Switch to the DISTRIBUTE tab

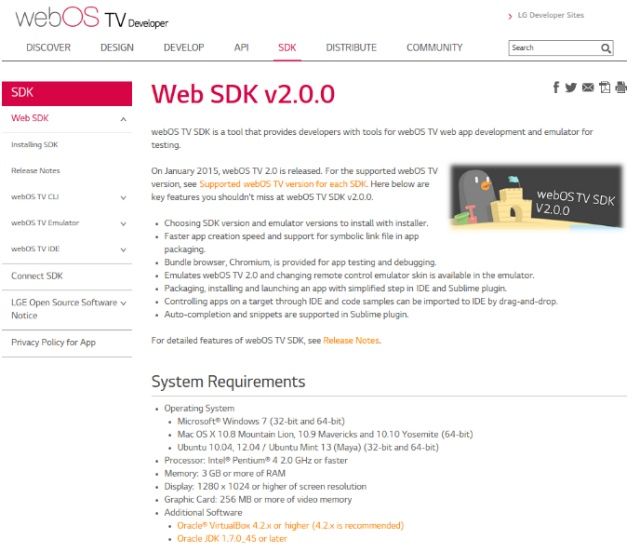351,47
